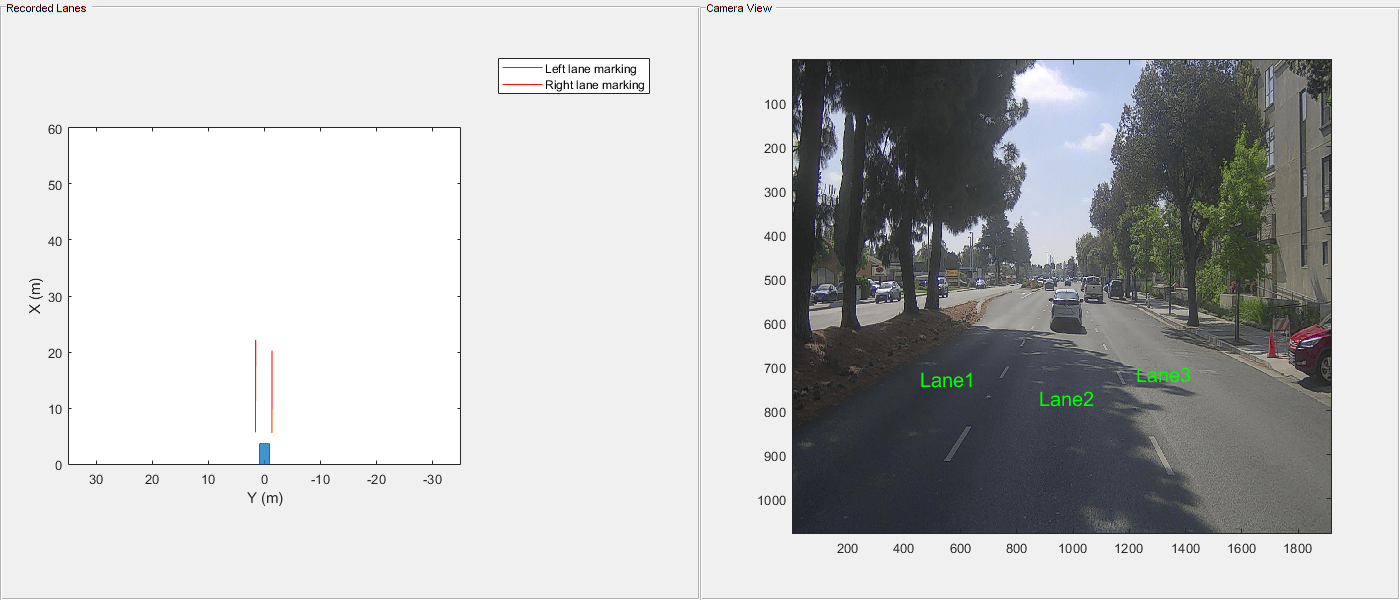Click the red parked car in the camera view
The image size is (1400, 600).
[1308, 348]
